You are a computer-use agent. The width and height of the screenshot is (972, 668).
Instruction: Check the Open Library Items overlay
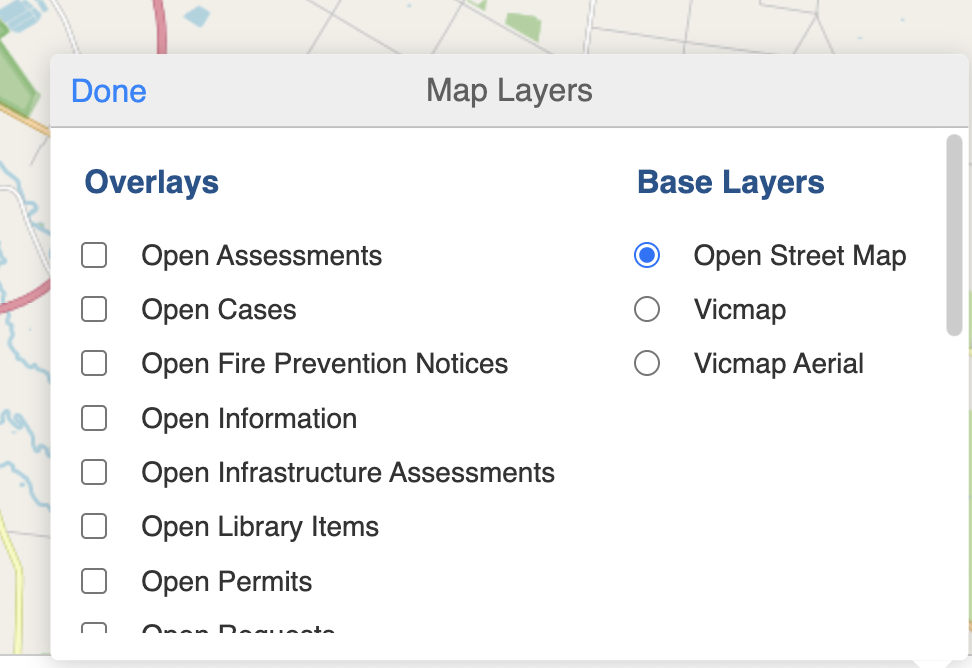pos(93,526)
